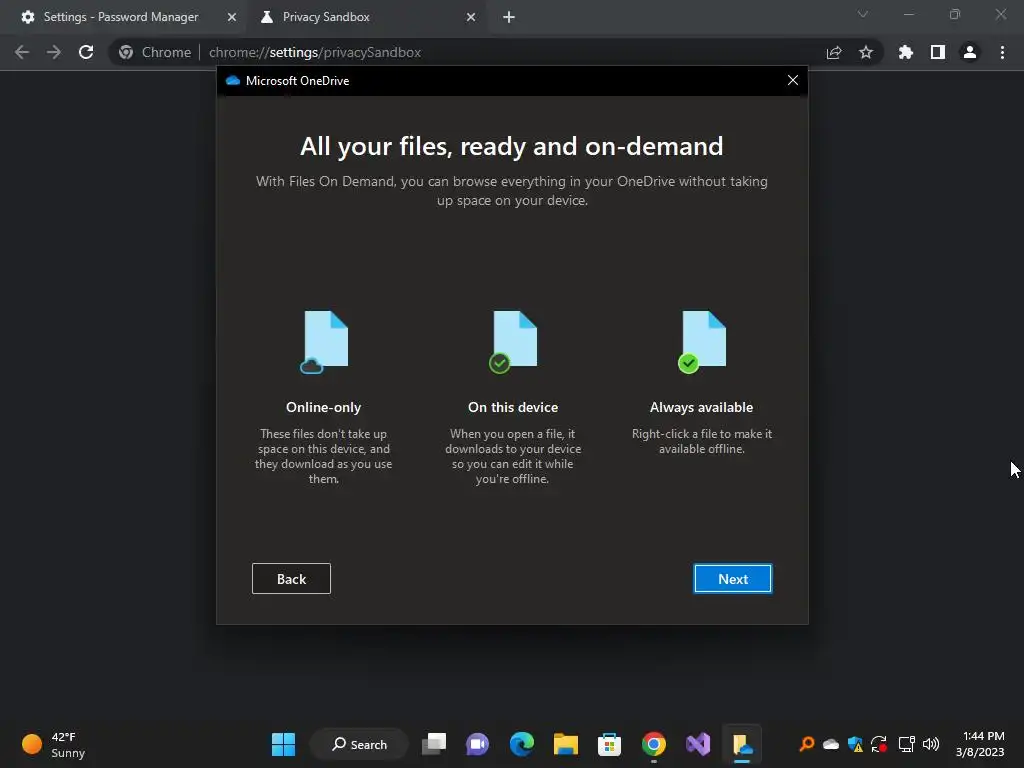Click the sync update tray icon
The height and width of the screenshot is (768, 1024).
coord(879,744)
